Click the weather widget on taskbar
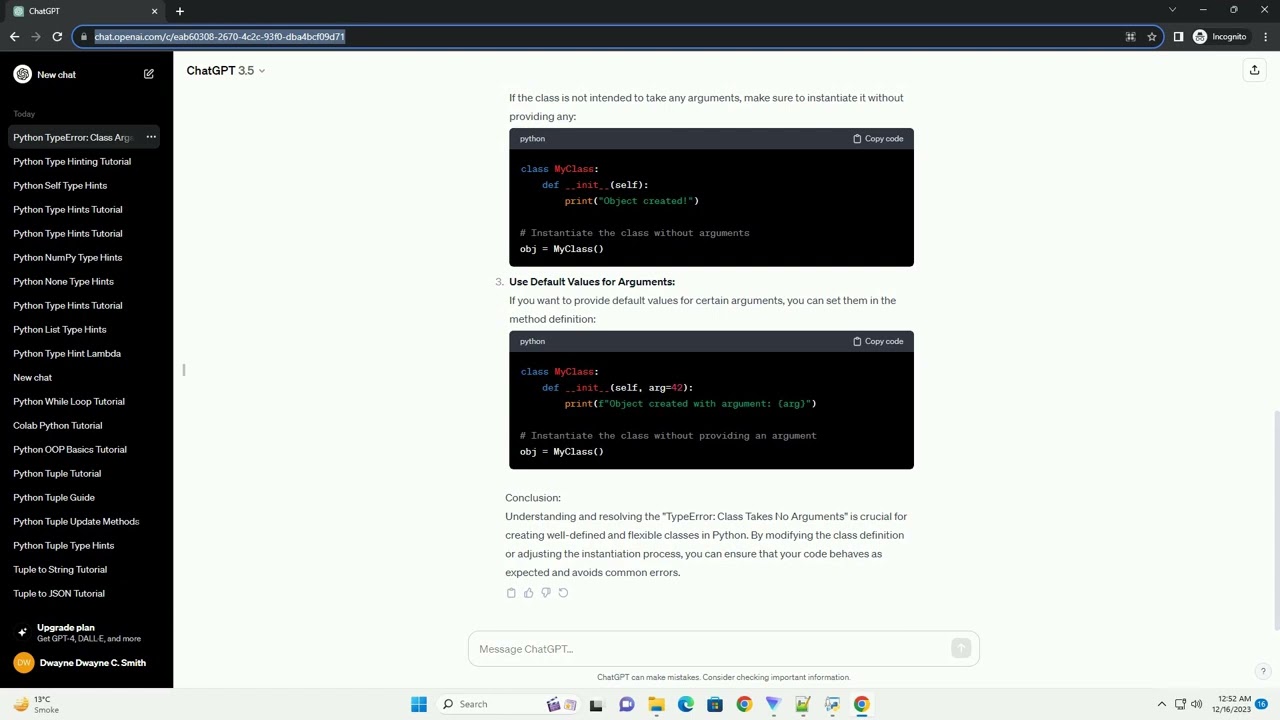This screenshot has width=1280, height=720. tap(34, 704)
